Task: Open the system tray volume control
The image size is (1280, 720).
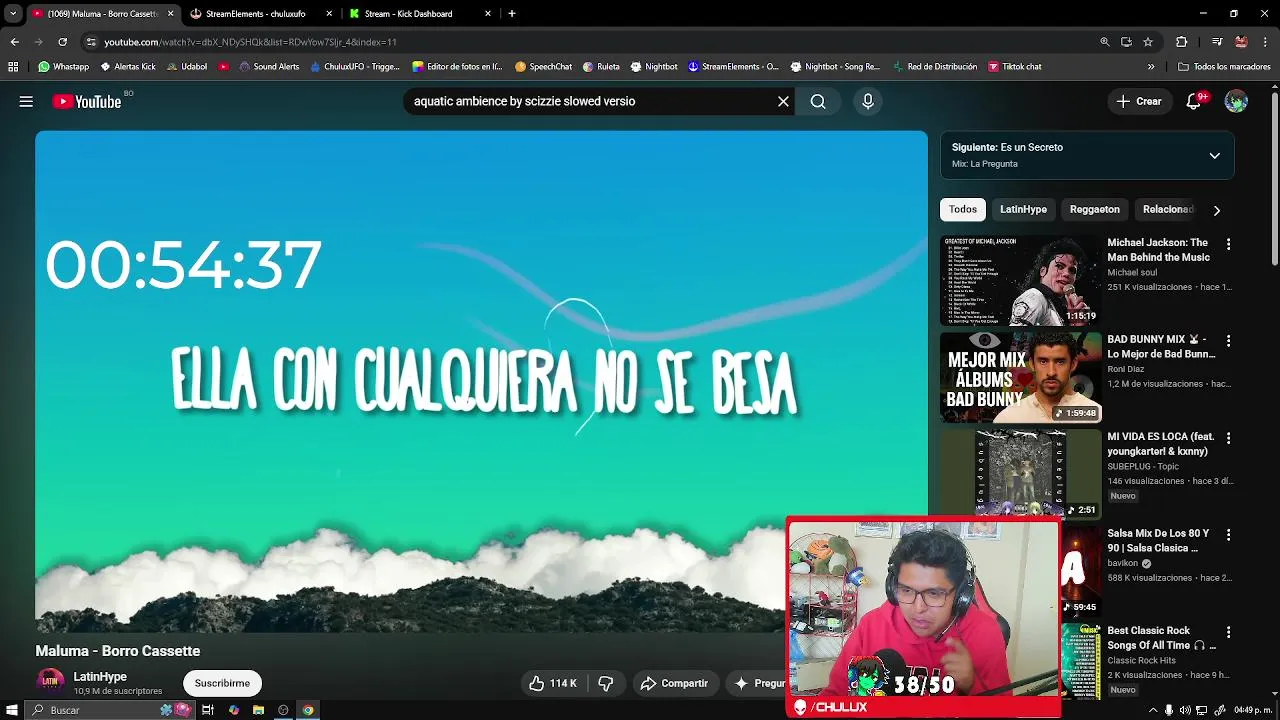Action: coord(1185,710)
